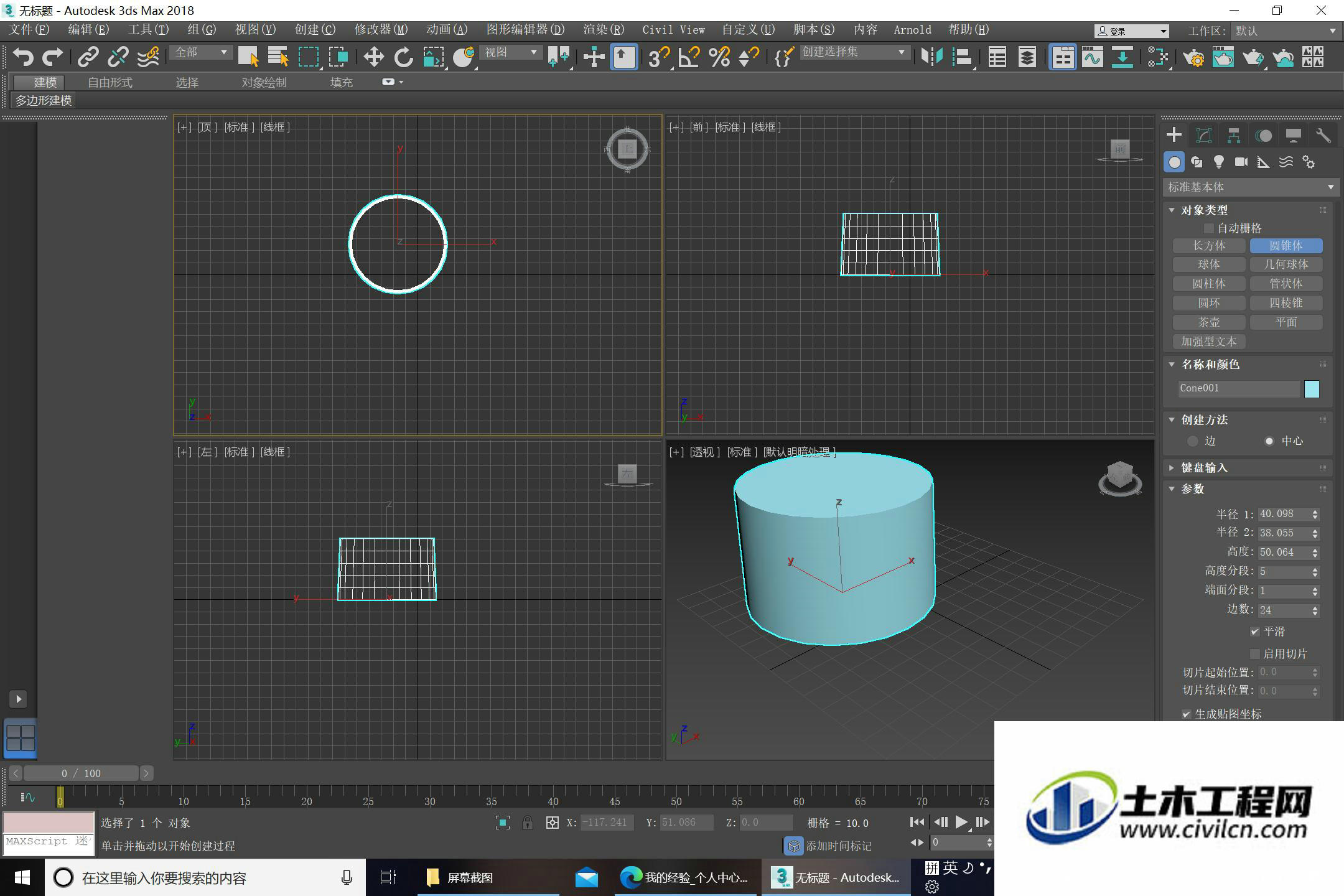Viewport: 1344px width, 896px height.
Task: Open the 创建选择集 dropdown
Action: pyautogui.click(x=854, y=53)
